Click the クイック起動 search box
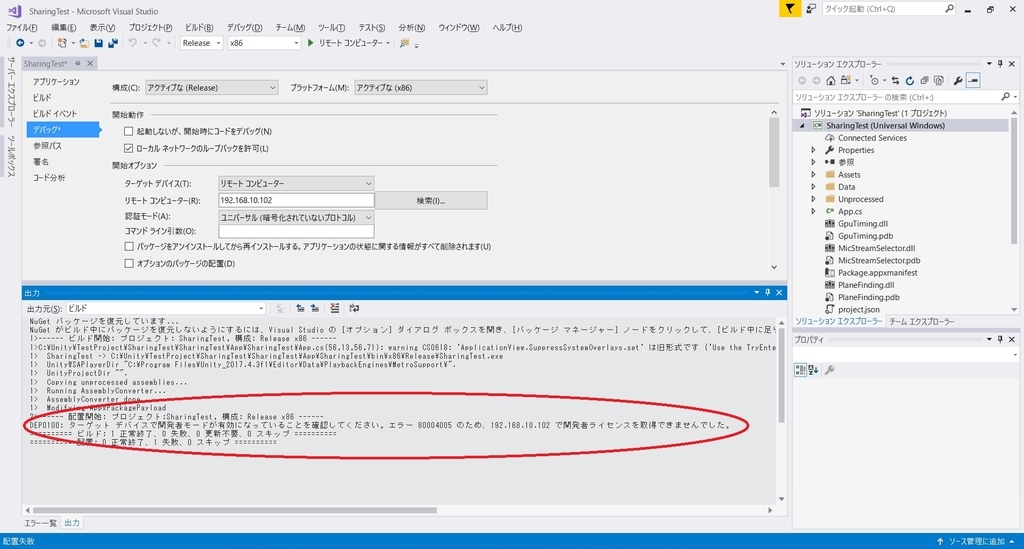Viewport: 1024px width, 549px height. pos(888,8)
